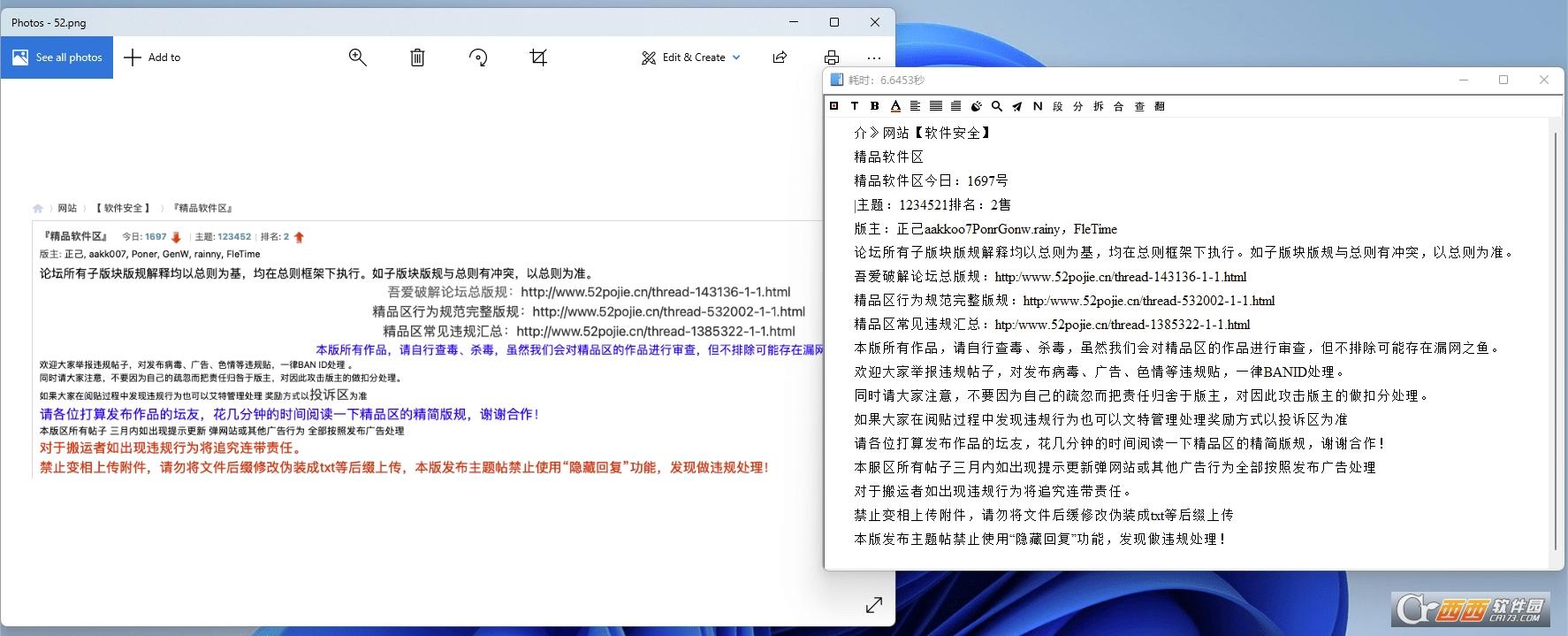1568x636 pixels.
Task: Minimize the OCR result window
Action: click(1464, 80)
